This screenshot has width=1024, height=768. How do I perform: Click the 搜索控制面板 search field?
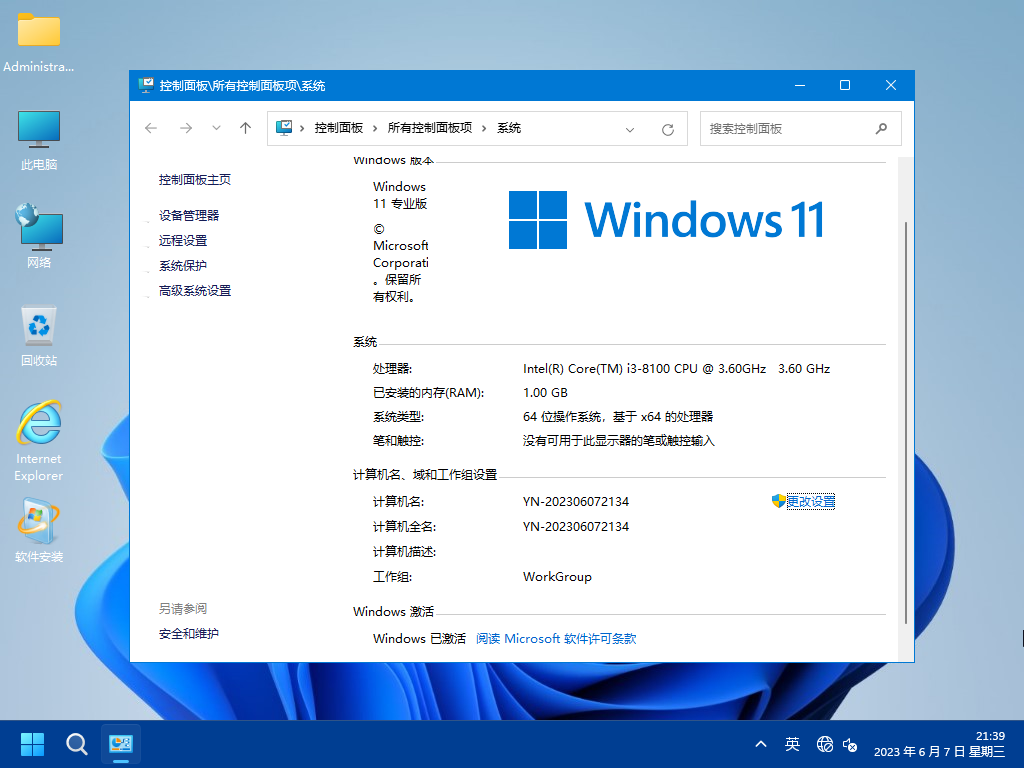(x=785, y=128)
